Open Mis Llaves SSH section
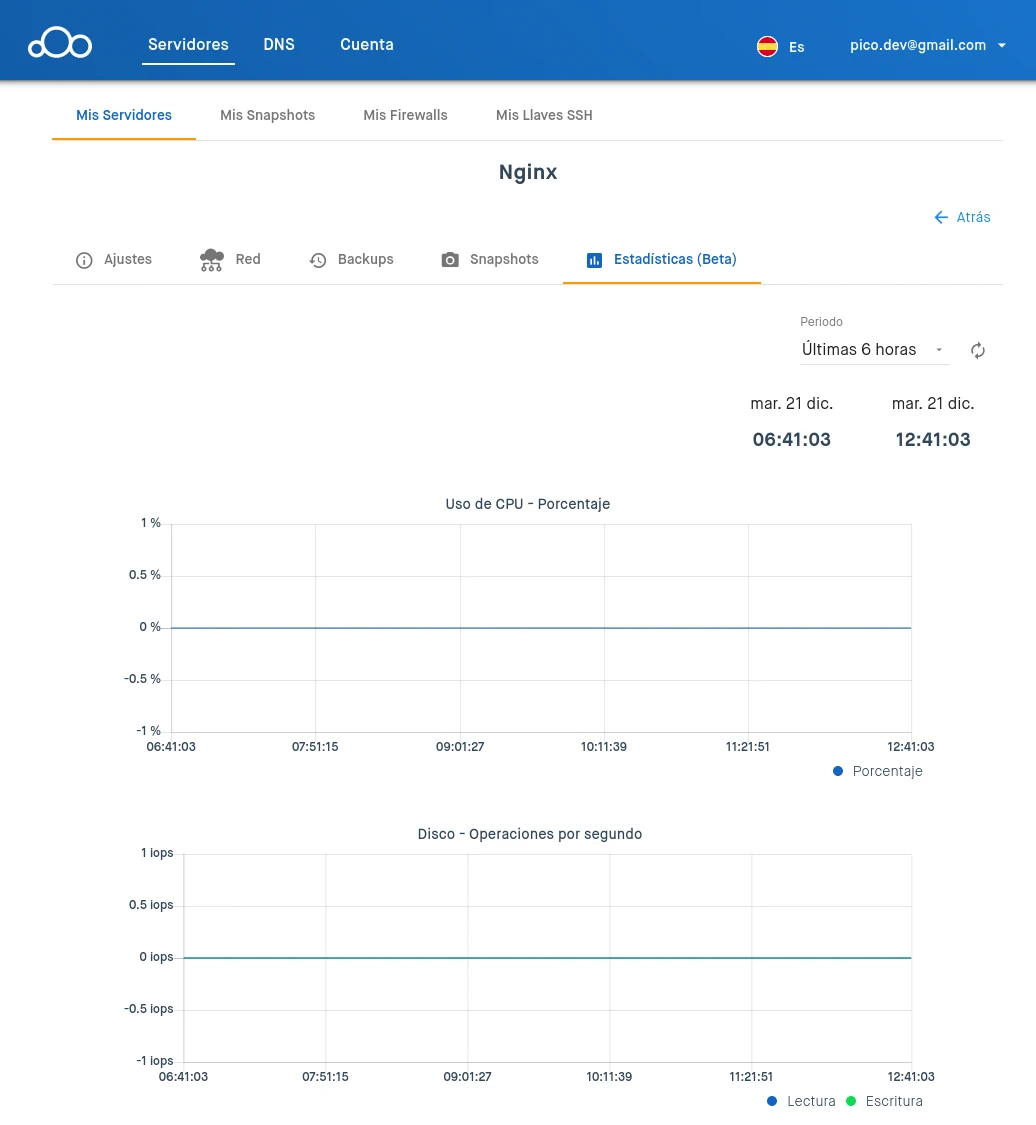This screenshot has height=1125, width=1036. (x=544, y=115)
